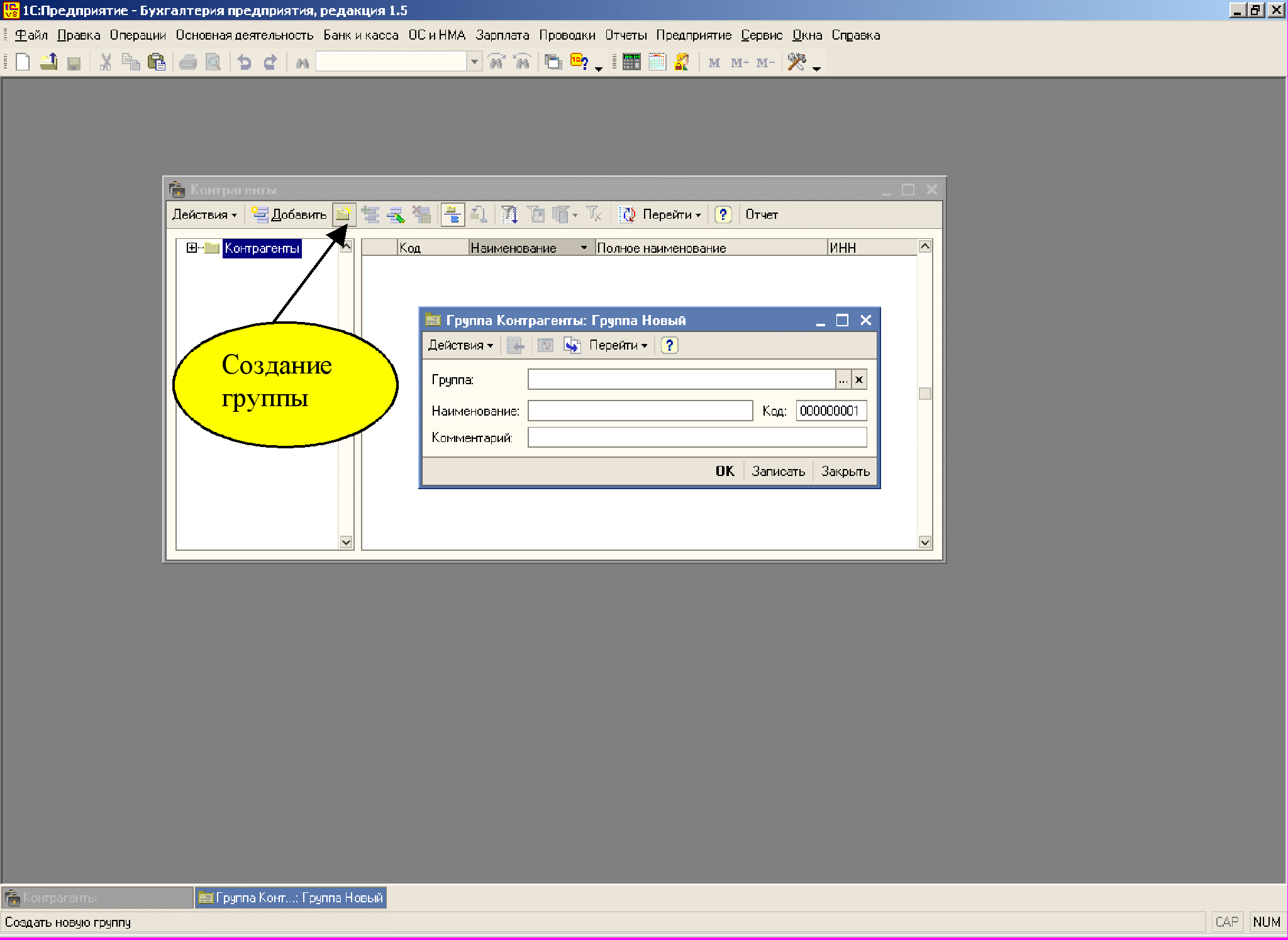Open Перейти dropdown in group dialog
This screenshot has width=1288, height=940.
(618, 345)
